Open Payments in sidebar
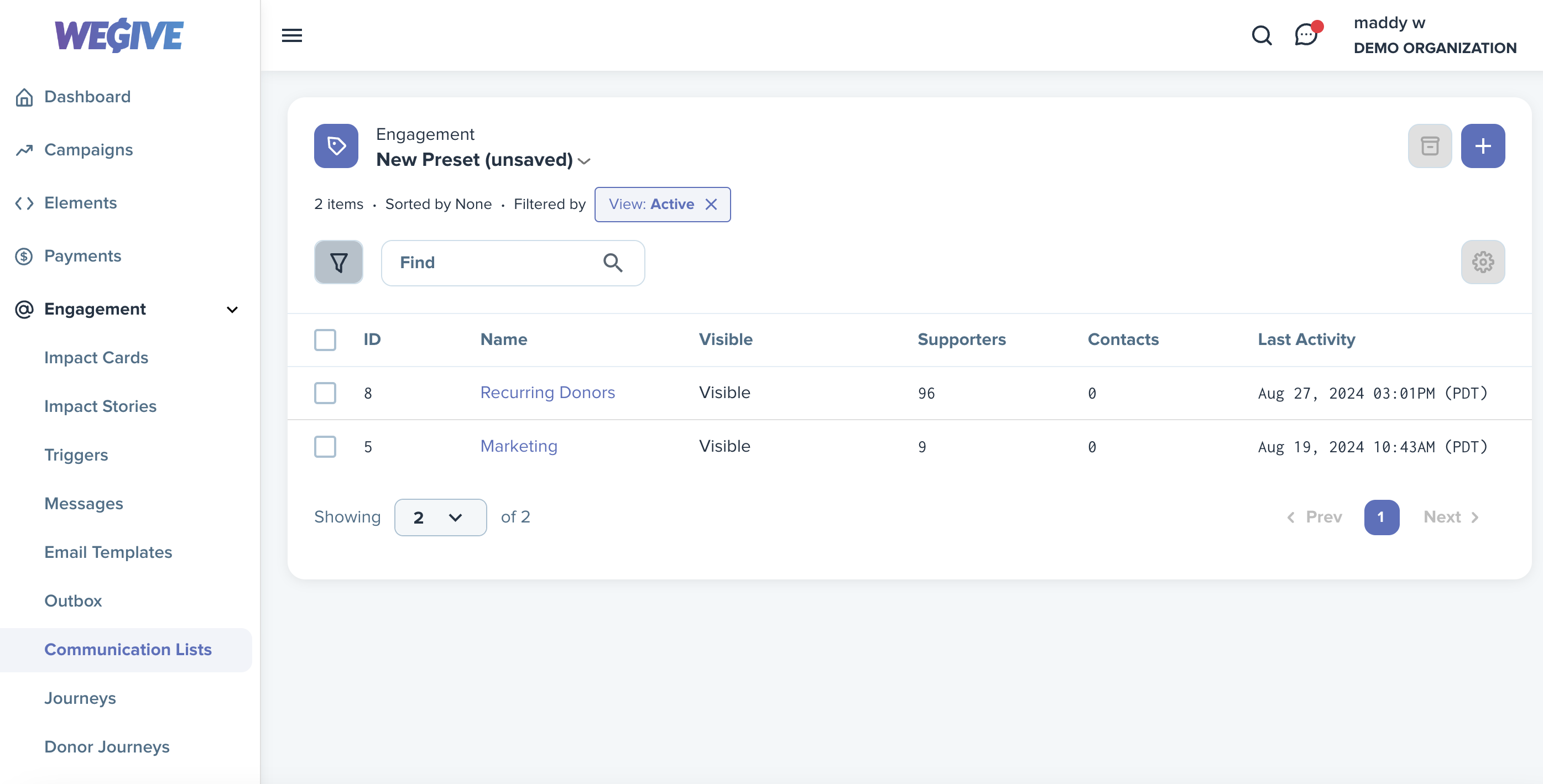This screenshot has width=1543, height=784. coord(82,257)
